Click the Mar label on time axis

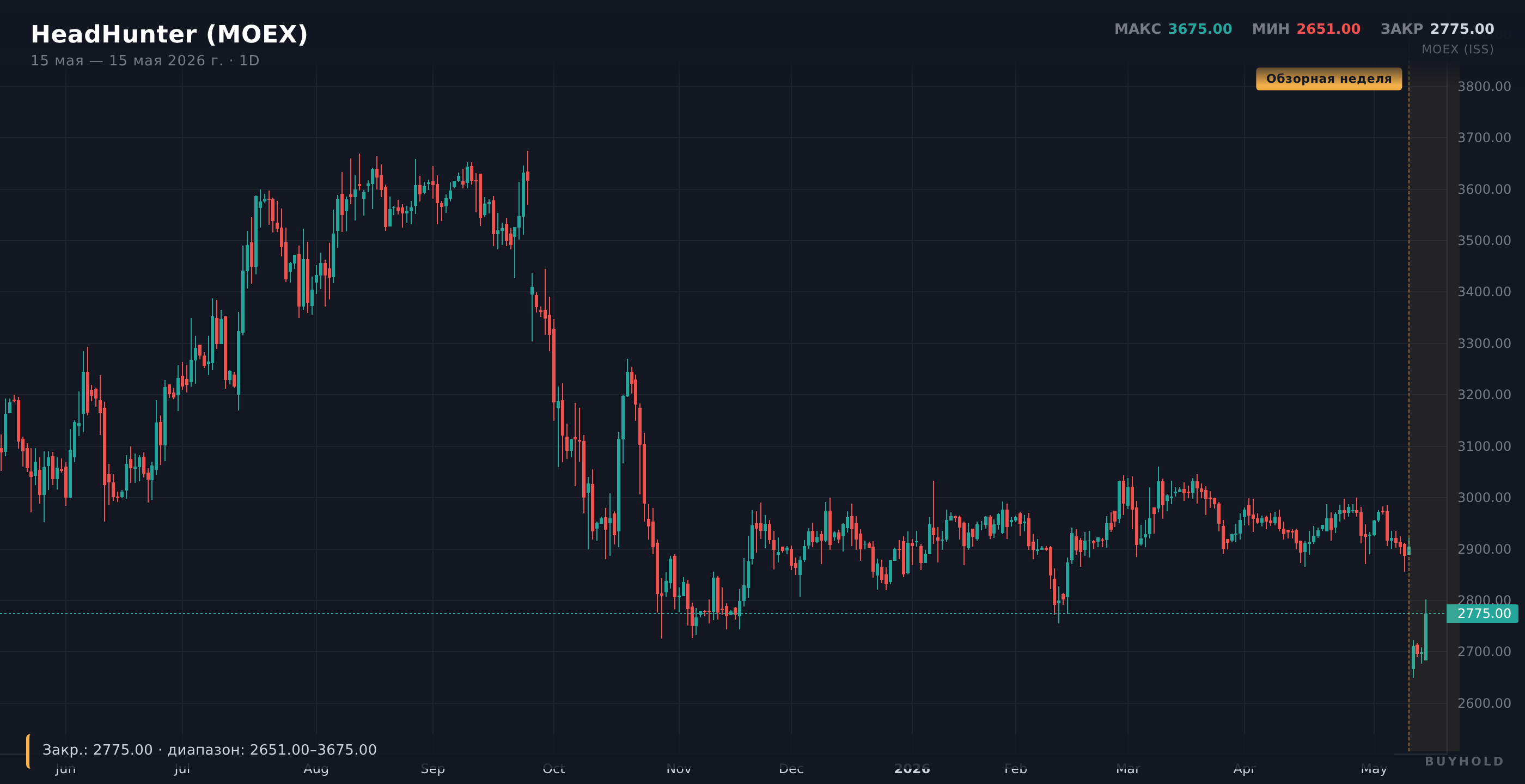click(x=1128, y=769)
